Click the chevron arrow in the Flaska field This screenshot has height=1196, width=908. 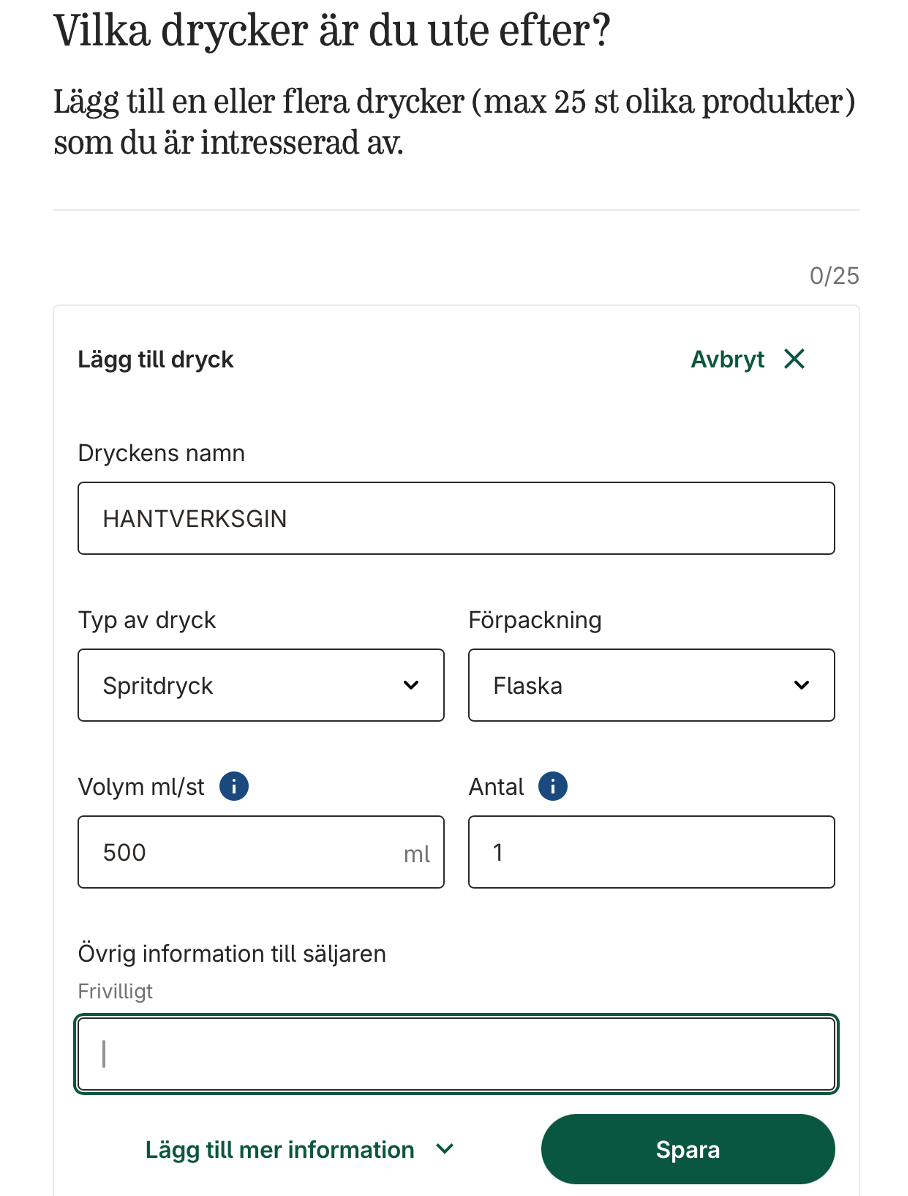pos(801,685)
